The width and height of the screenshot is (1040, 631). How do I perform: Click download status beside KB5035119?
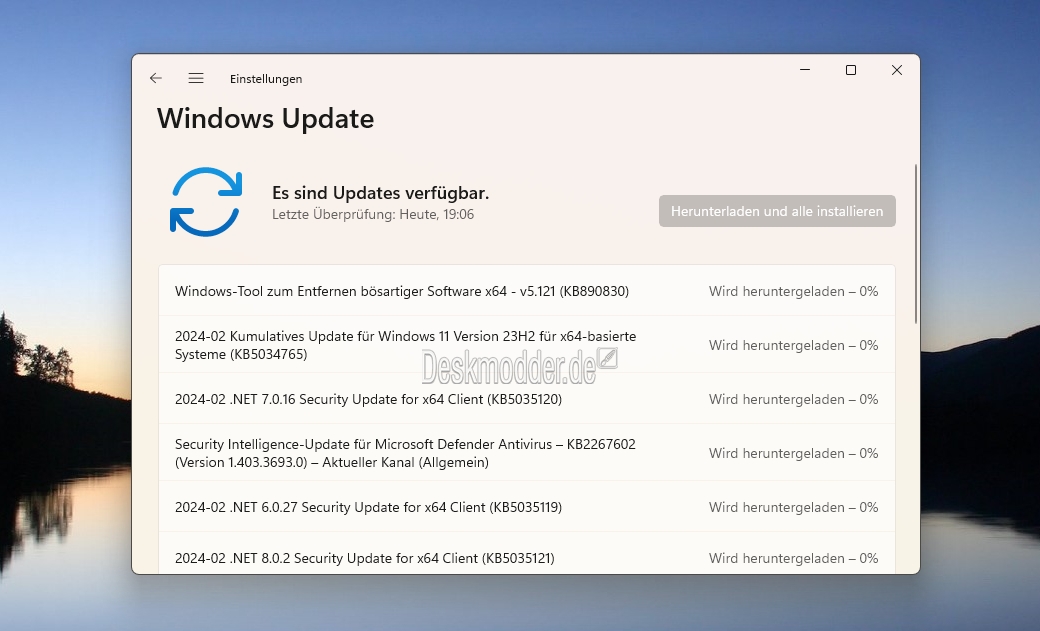coord(793,507)
